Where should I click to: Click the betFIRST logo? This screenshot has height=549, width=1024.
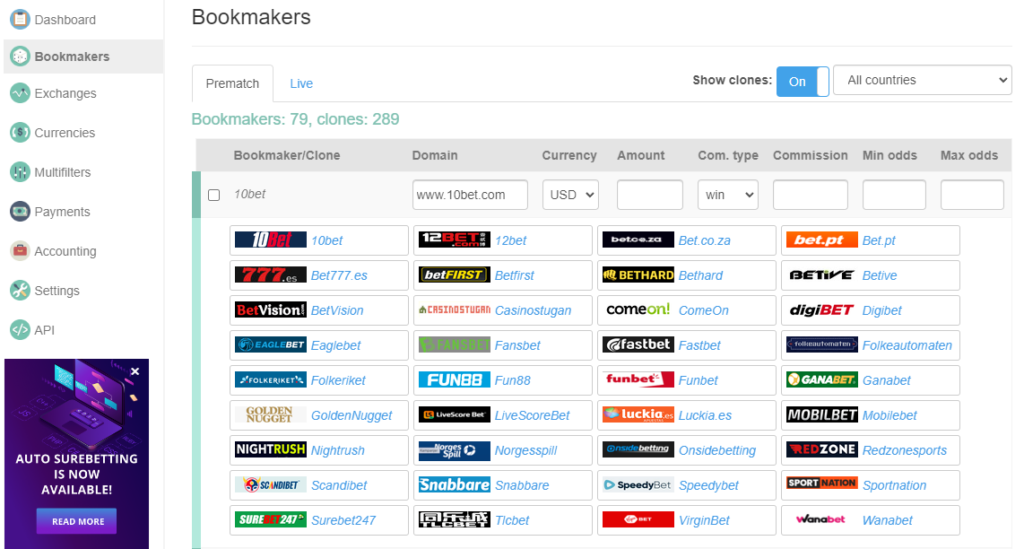[454, 275]
